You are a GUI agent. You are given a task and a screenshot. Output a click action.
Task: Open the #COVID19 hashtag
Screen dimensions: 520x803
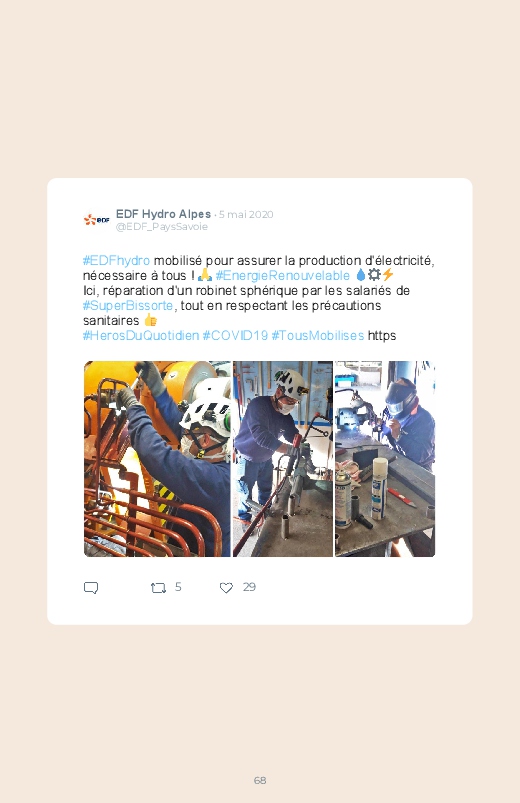[235, 335]
